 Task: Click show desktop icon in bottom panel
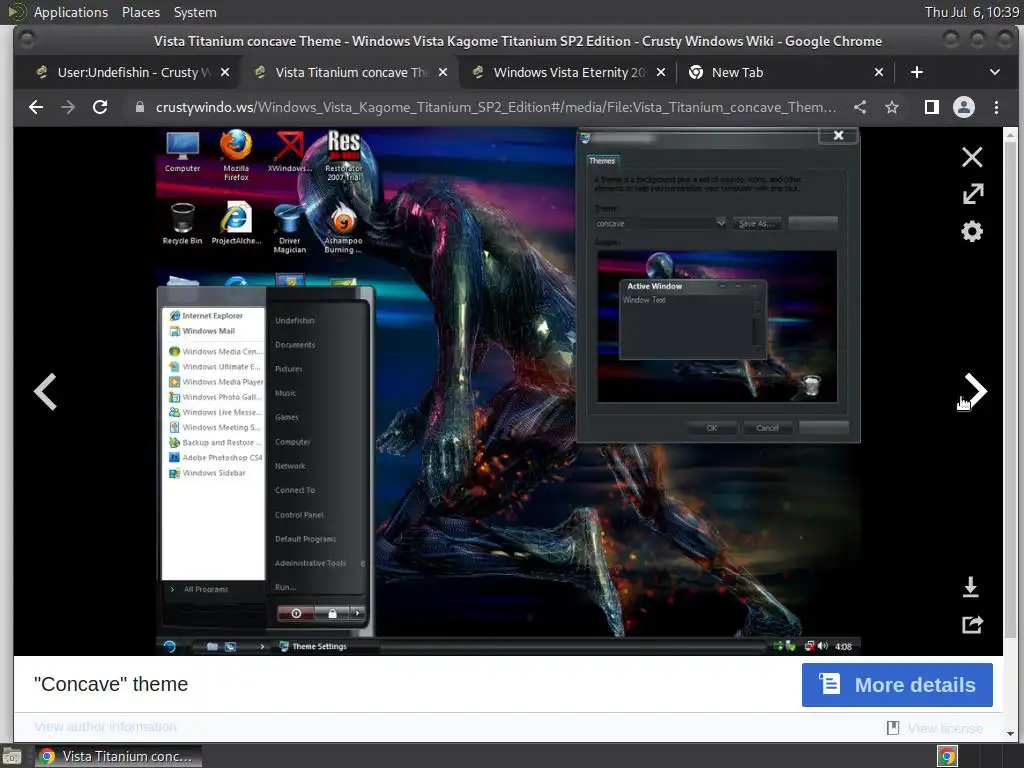[11, 757]
